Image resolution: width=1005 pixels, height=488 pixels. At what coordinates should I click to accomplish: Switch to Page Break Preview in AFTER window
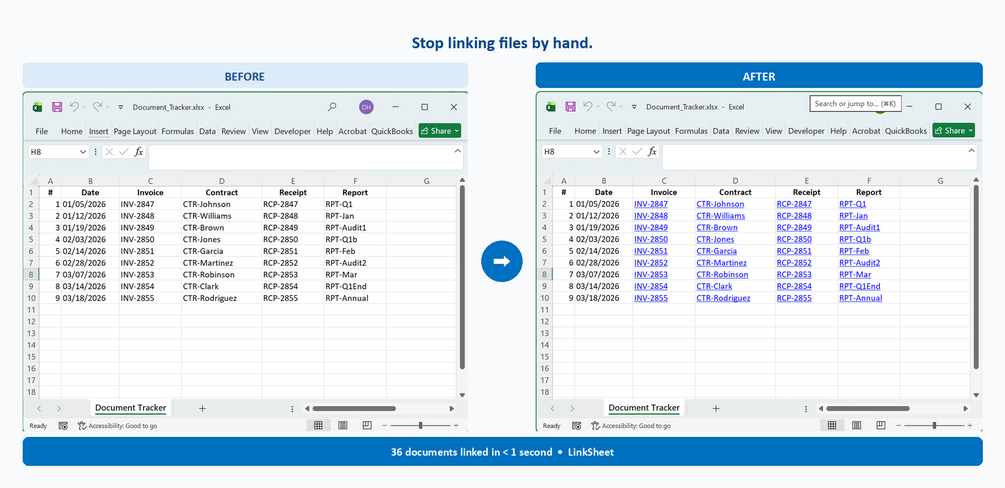point(881,425)
